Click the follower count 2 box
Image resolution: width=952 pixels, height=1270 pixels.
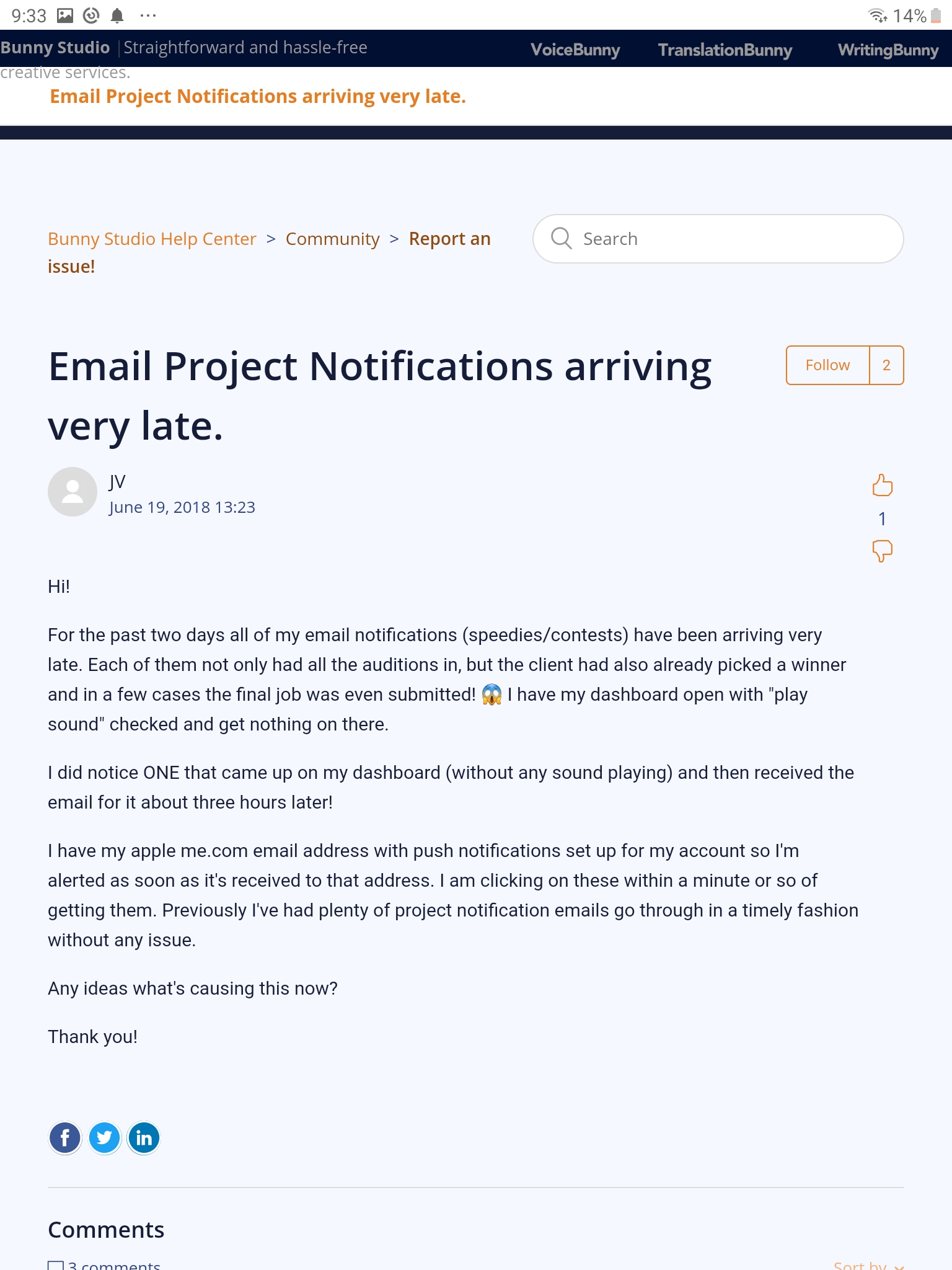pyautogui.click(x=886, y=365)
